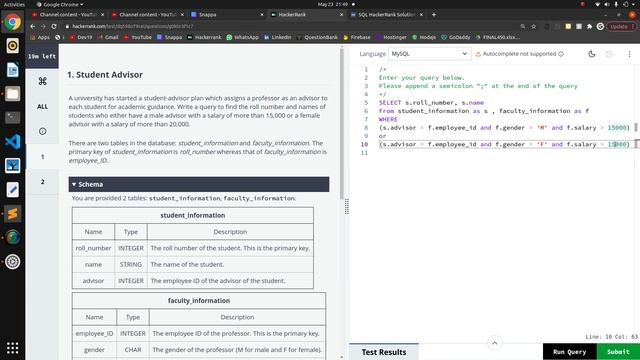Screen dimensions: 640x360
Task: Place cursor on code editor line 11
Action: pyautogui.click(x=506, y=153)
